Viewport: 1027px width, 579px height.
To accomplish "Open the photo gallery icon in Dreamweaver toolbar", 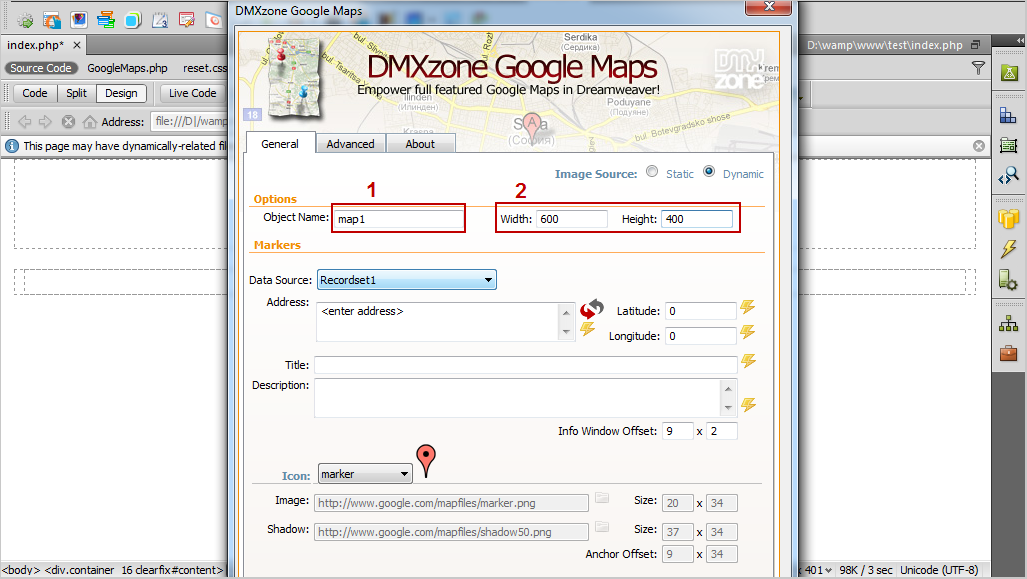I will [x=79, y=20].
